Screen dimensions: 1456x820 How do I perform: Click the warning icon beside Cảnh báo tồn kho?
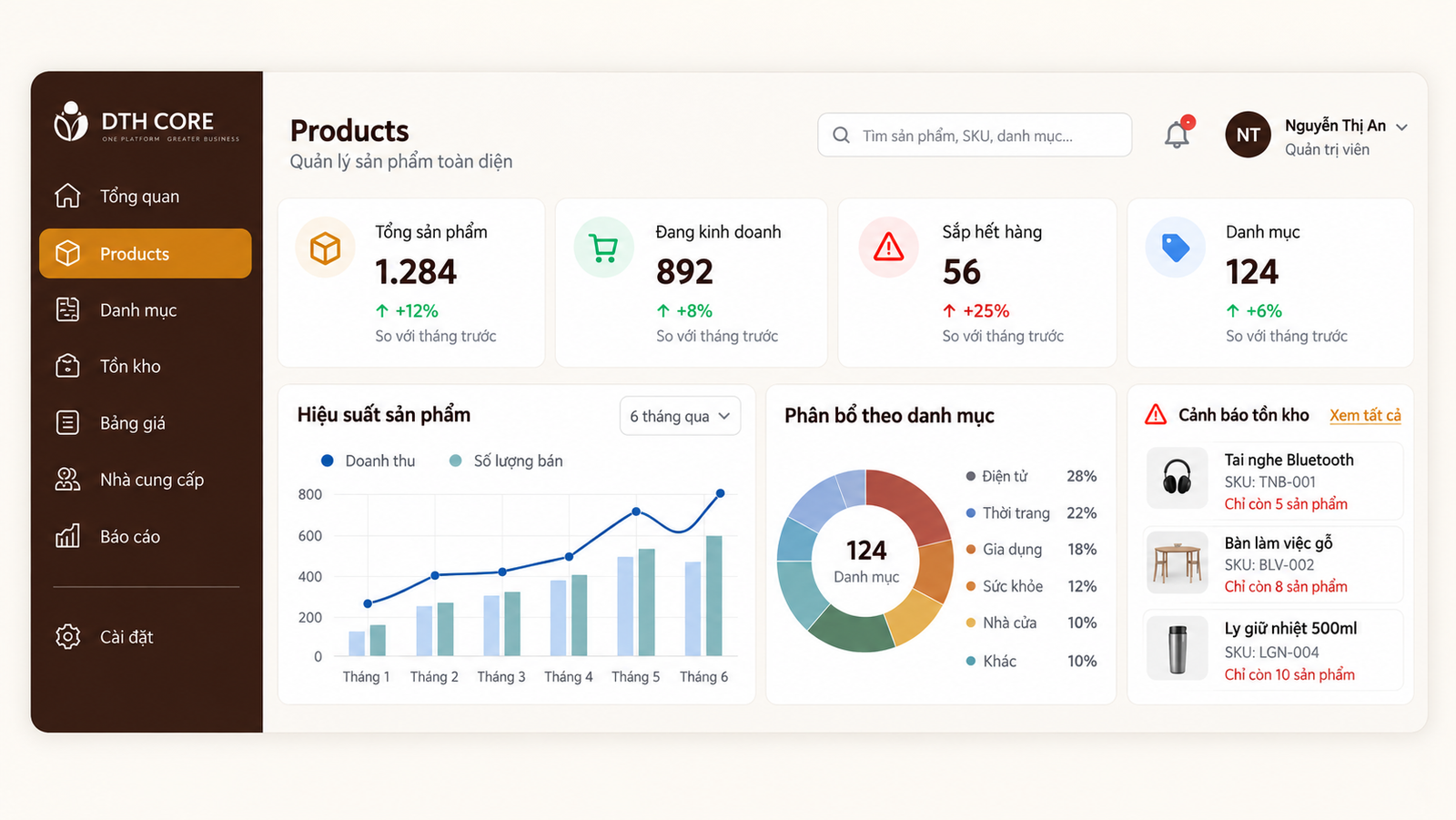click(x=1156, y=415)
